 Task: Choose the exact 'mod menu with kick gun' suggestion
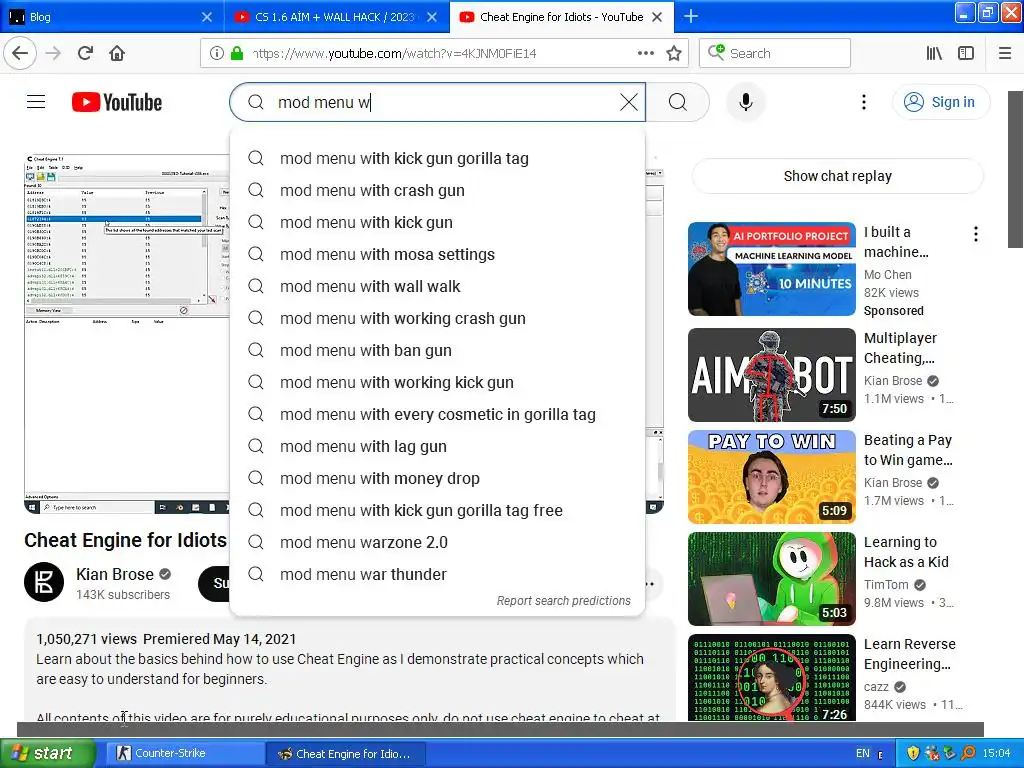(438, 222)
